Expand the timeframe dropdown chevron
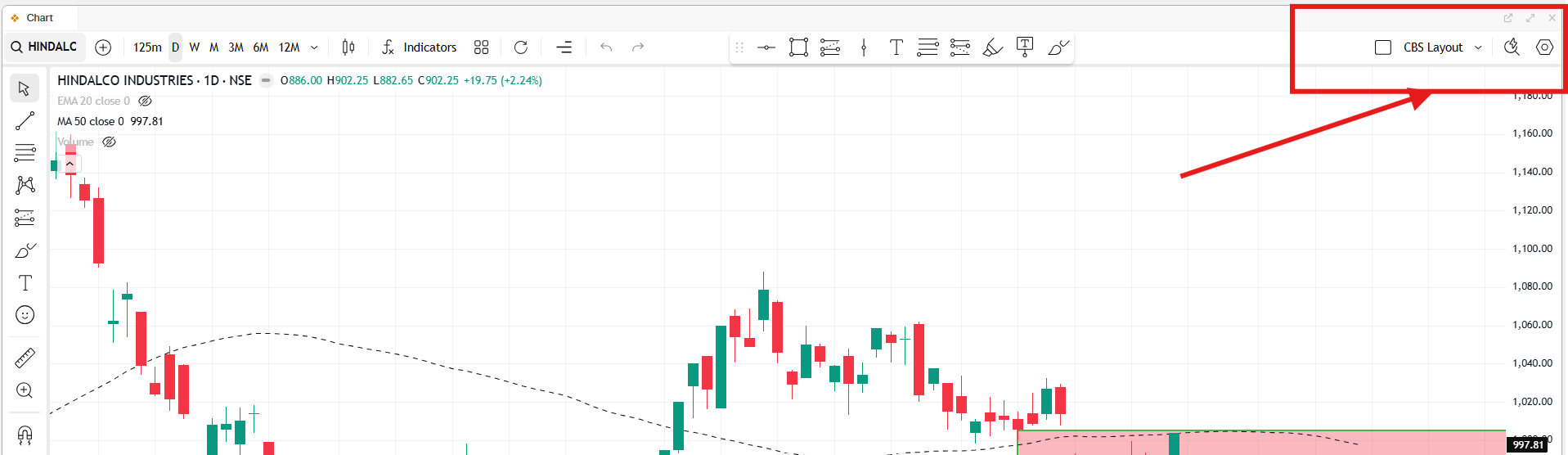Viewport: 1568px width, 455px height. coord(314,47)
